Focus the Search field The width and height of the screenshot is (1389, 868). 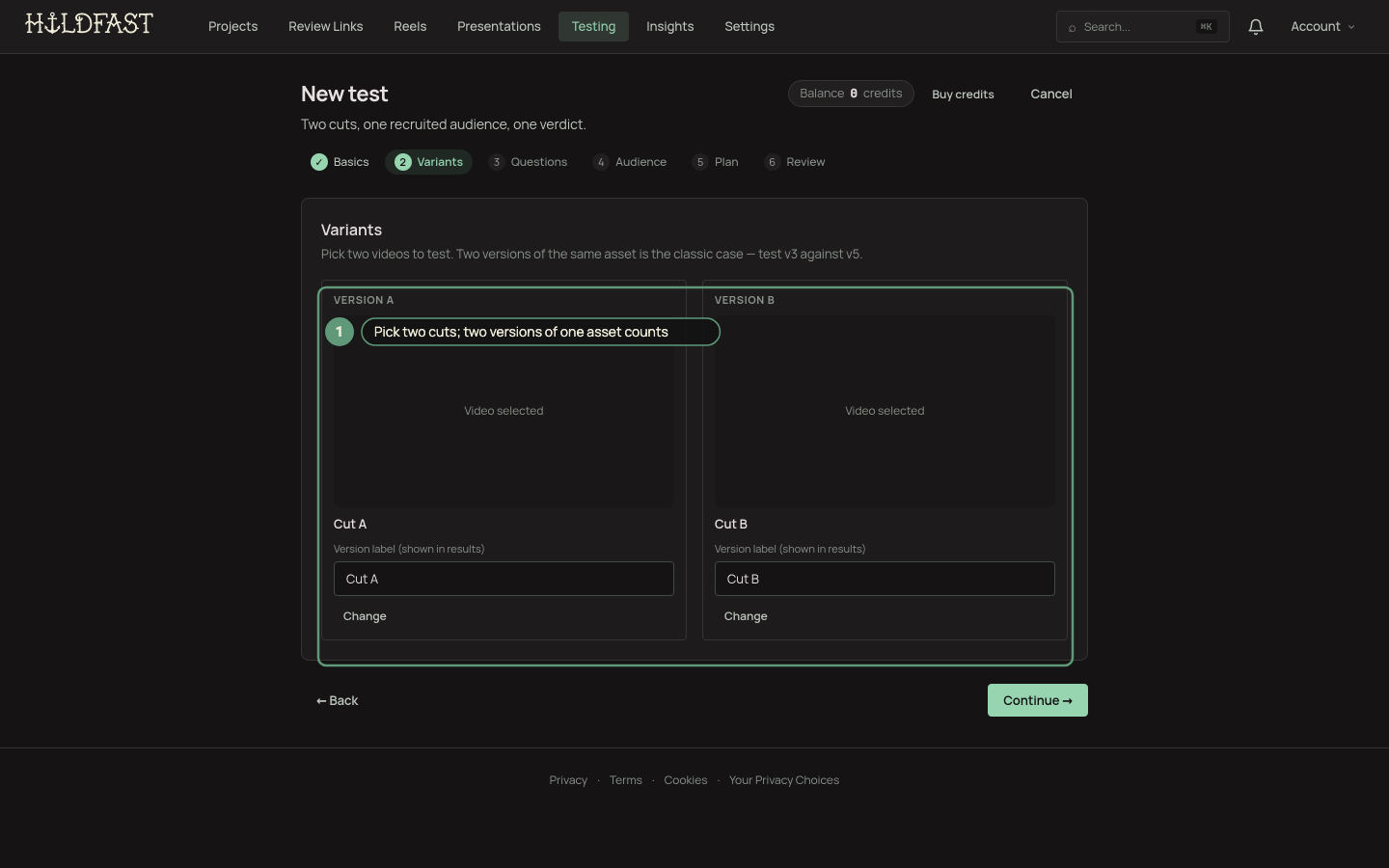click(x=1143, y=27)
